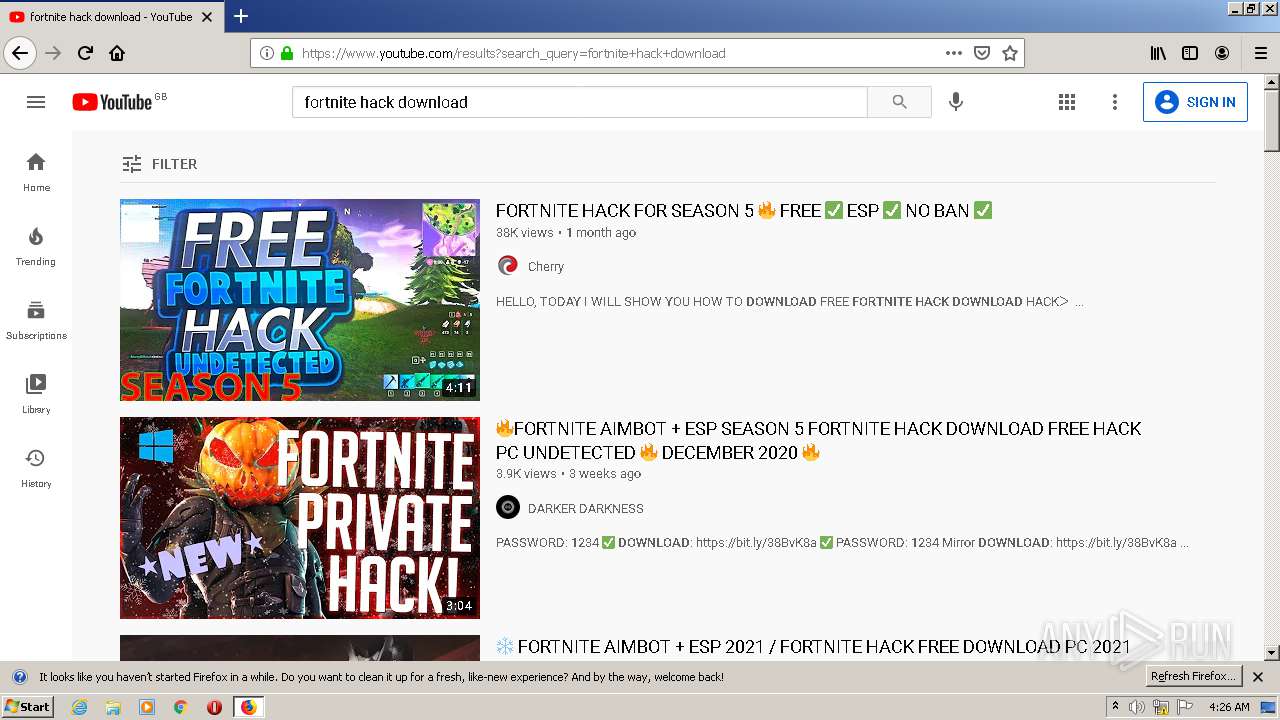Open FORTNITE AIMBOT + ESP SEASON 5 title

(x=819, y=440)
